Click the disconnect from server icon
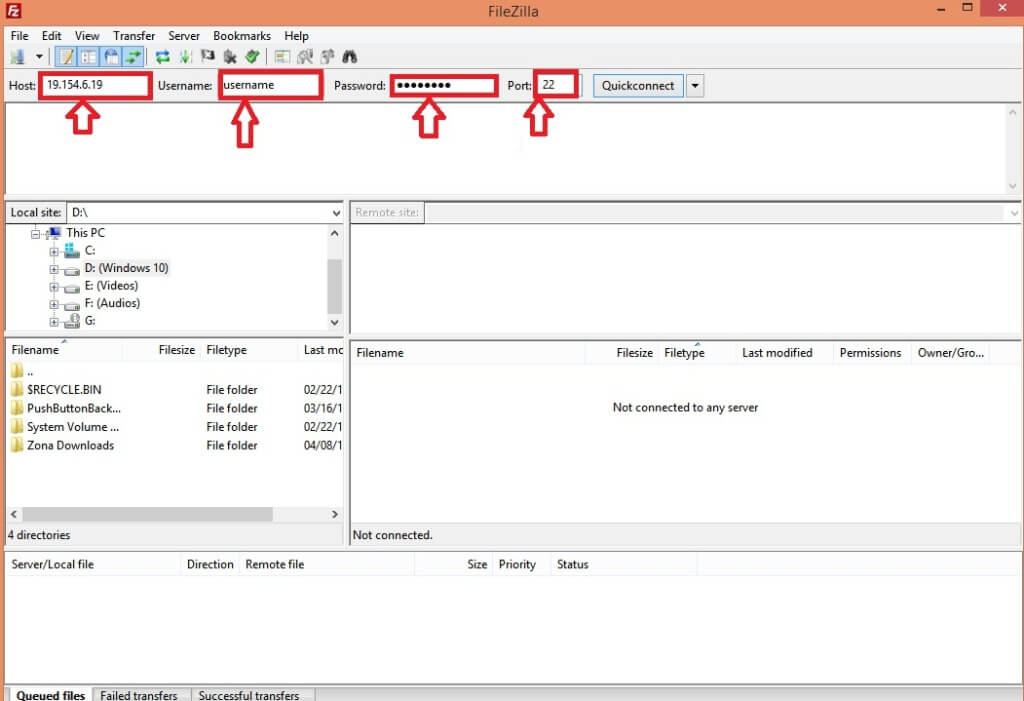 click(230, 57)
